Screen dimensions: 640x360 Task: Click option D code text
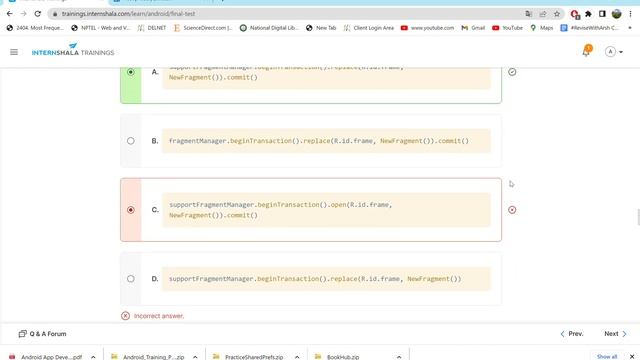pyautogui.click(x=315, y=279)
